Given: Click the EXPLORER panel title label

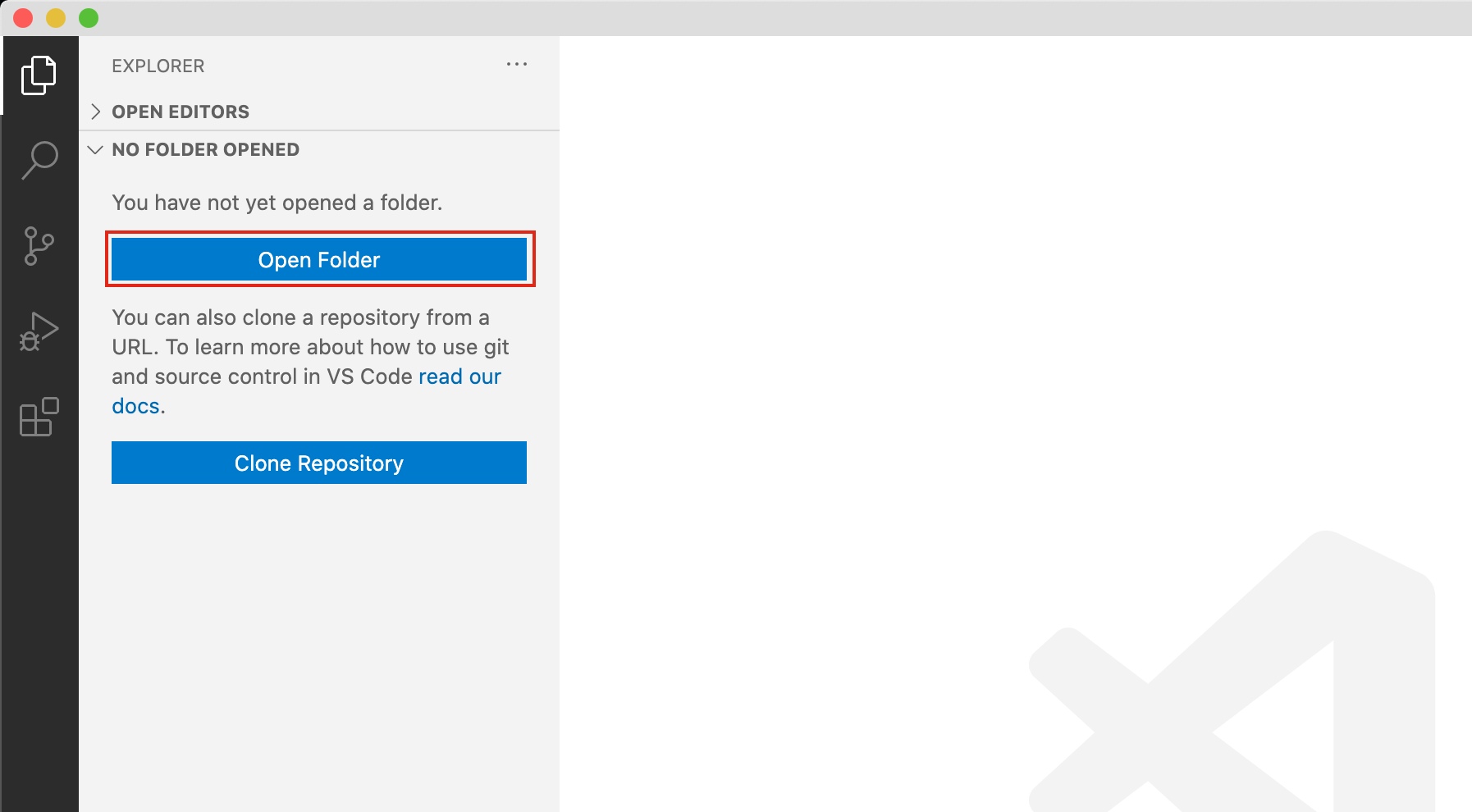Looking at the screenshot, I should pyautogui.click(x=158, y=66).
